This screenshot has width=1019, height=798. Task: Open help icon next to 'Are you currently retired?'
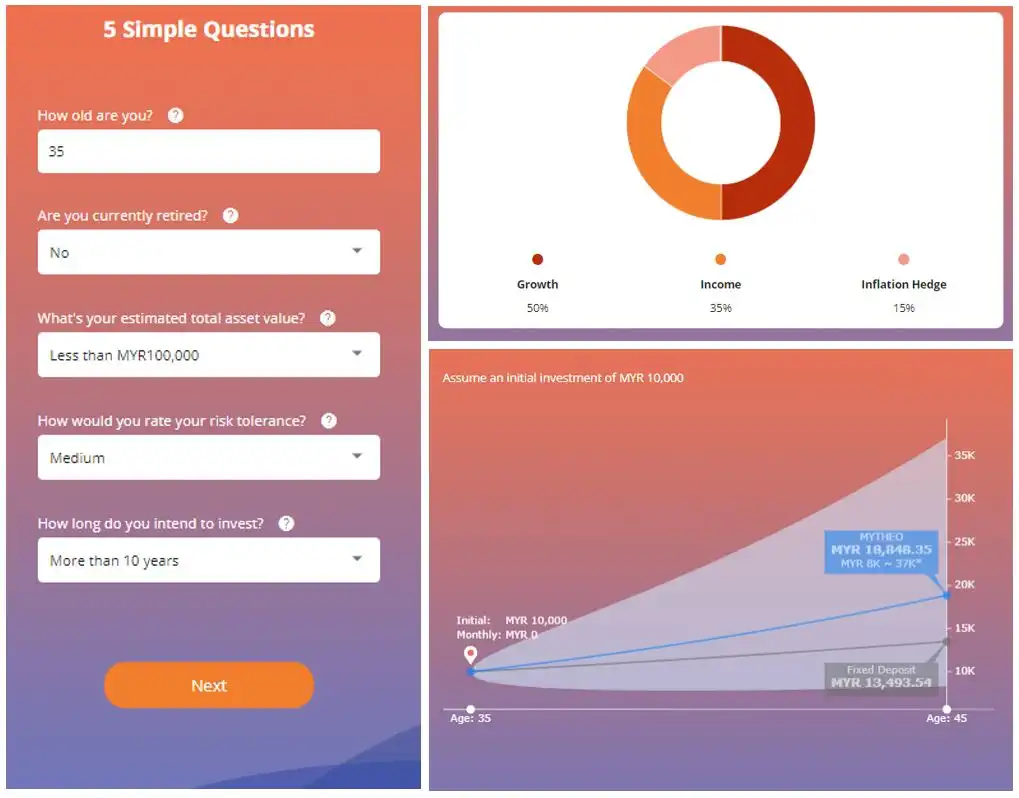point(230,215)
